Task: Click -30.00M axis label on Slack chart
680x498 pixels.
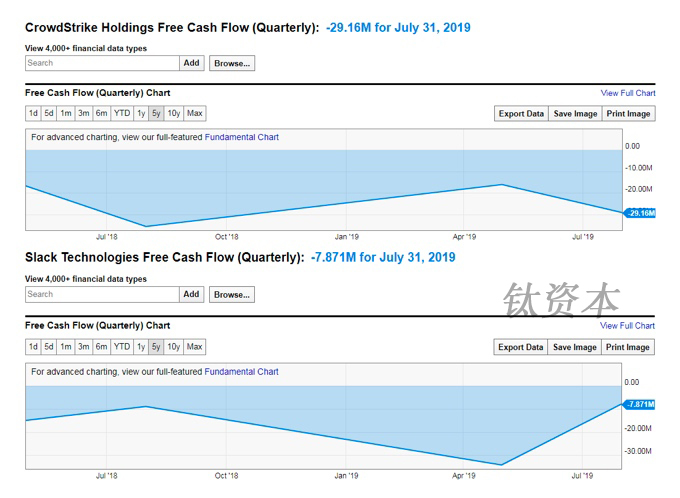Action: click(638, 451)
